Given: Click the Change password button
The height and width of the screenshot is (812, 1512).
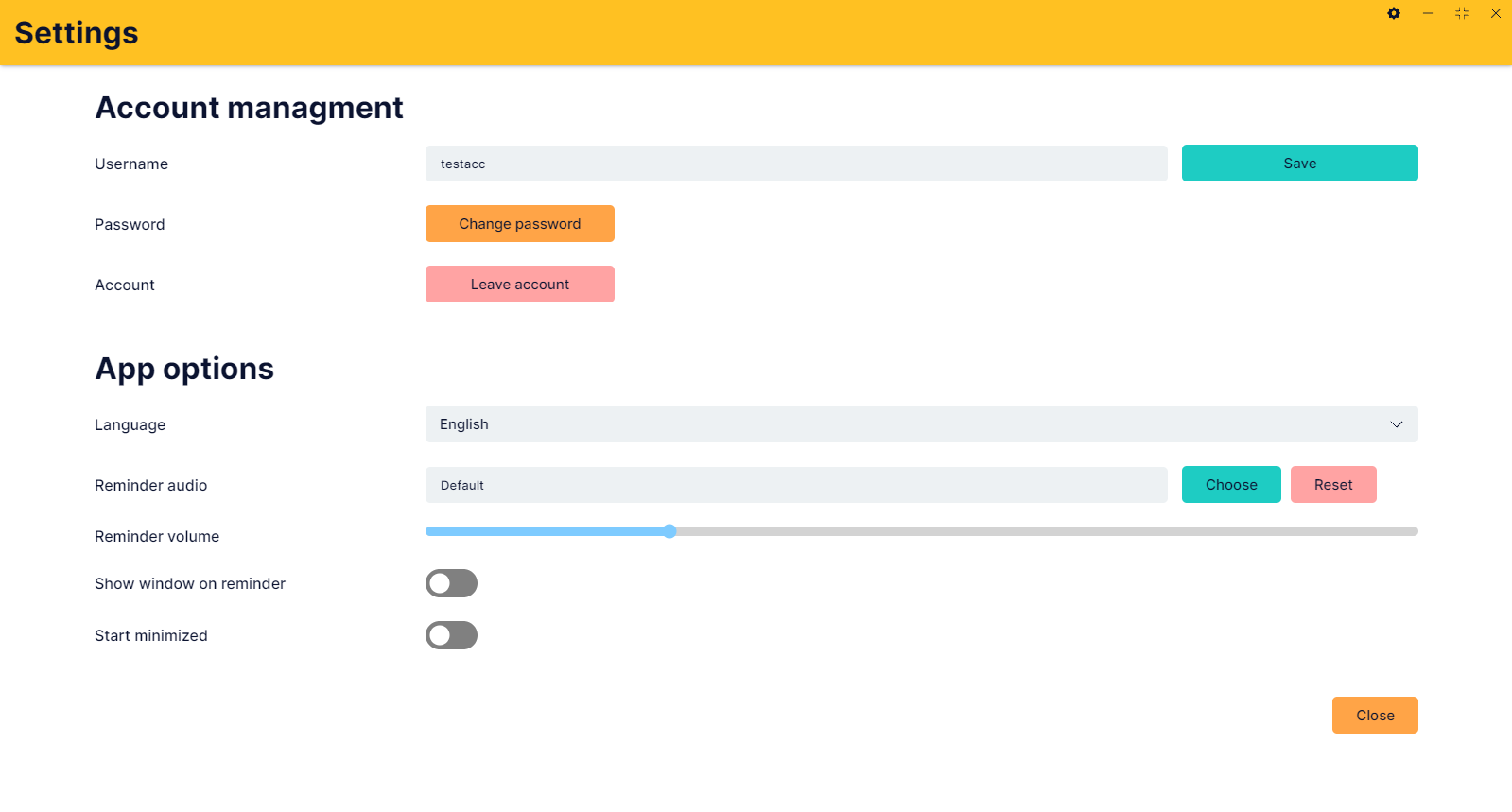Looking at the screenshot, I should [x=520, y=224].
